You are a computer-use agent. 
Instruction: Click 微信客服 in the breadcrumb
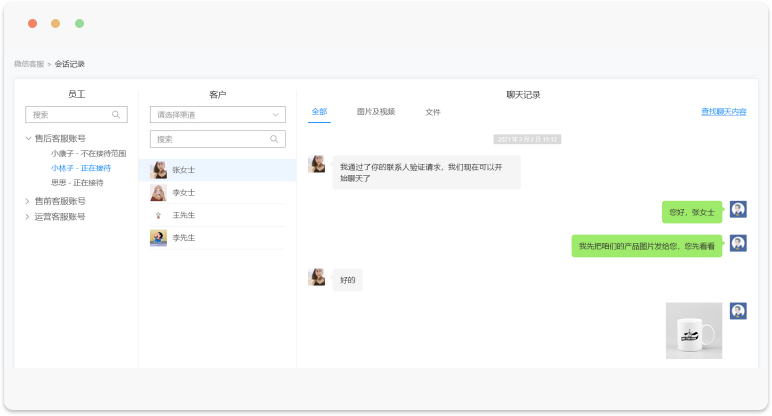point(28,64)
